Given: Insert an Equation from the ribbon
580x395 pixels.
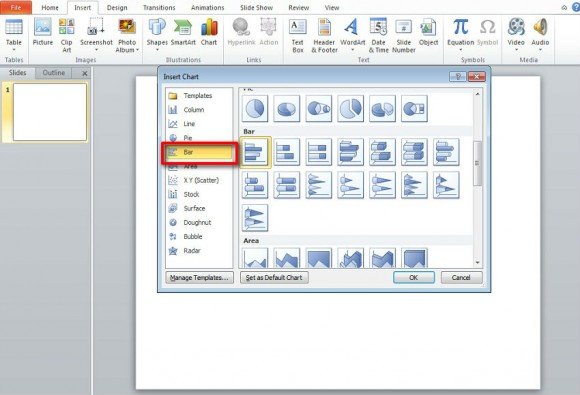Looking at the screenshot, I should [461, 34].
